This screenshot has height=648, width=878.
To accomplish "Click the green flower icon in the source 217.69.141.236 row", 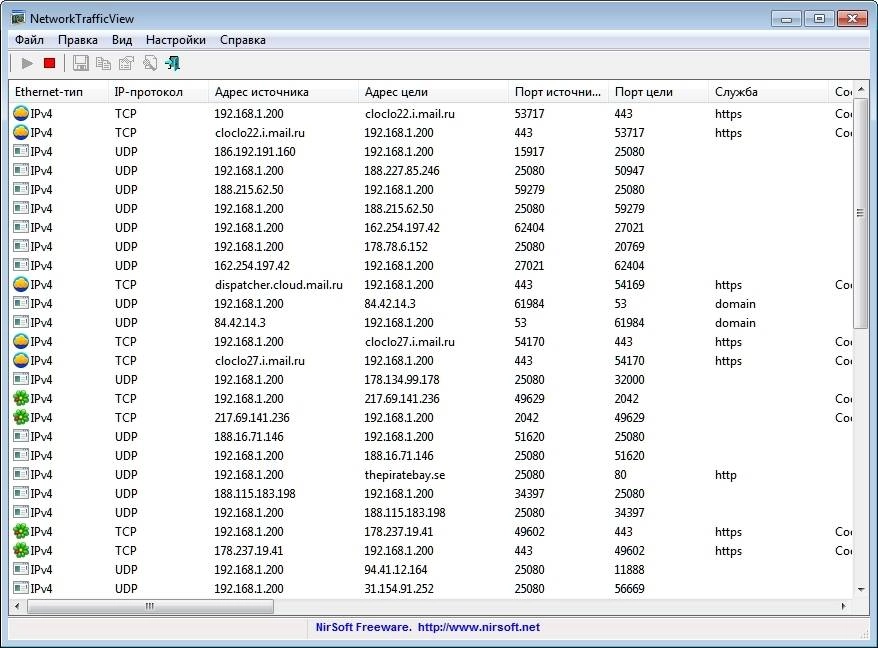I will (21, 417).
